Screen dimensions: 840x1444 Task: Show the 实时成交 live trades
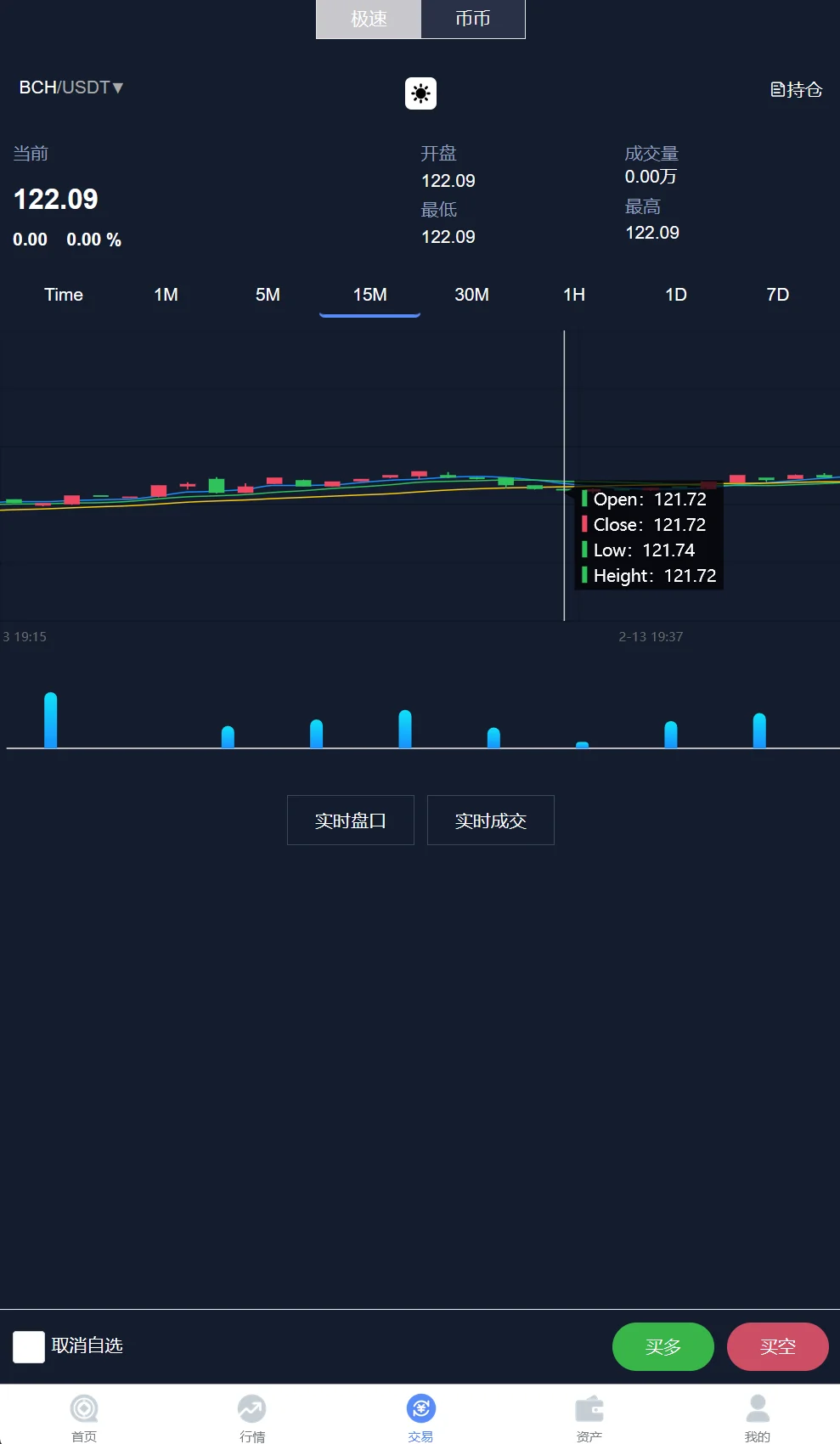coord(491,821)
